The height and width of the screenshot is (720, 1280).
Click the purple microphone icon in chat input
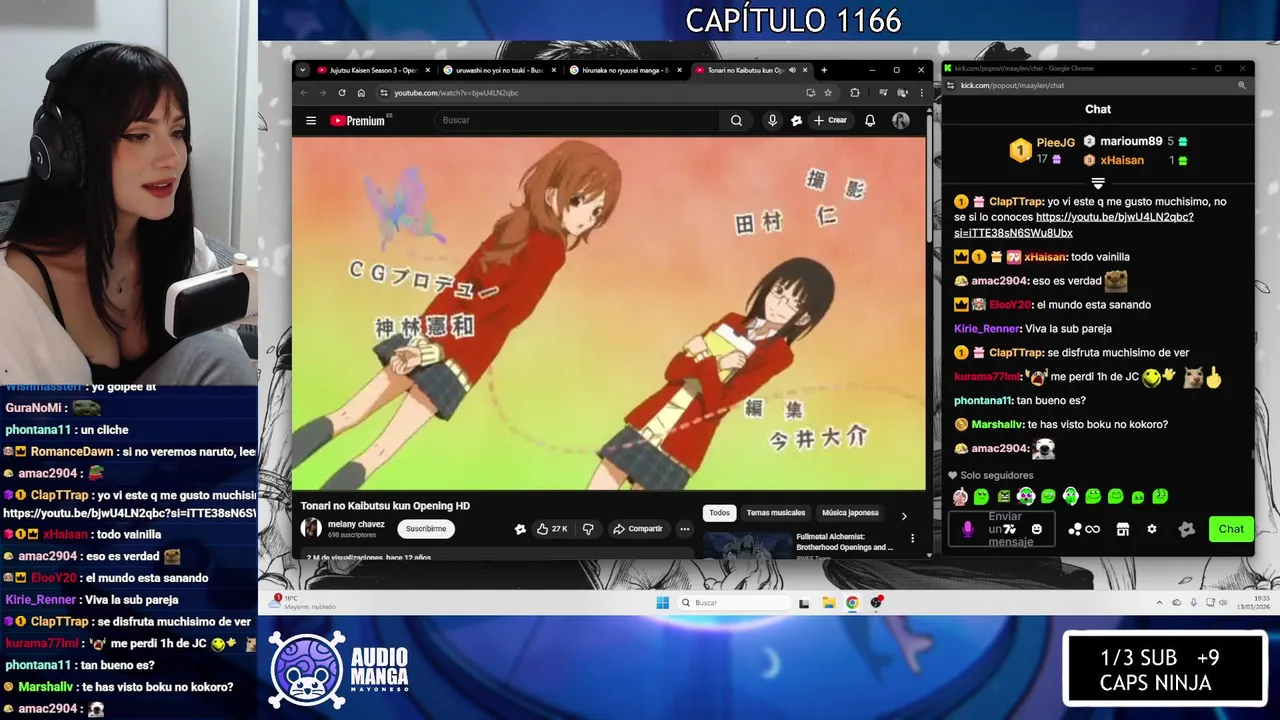click(967, 529)
